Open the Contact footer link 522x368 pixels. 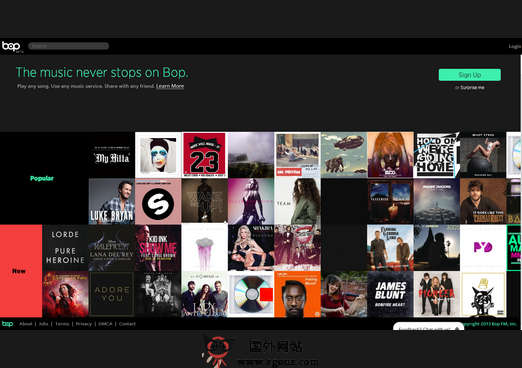click(x=127, y=324)
